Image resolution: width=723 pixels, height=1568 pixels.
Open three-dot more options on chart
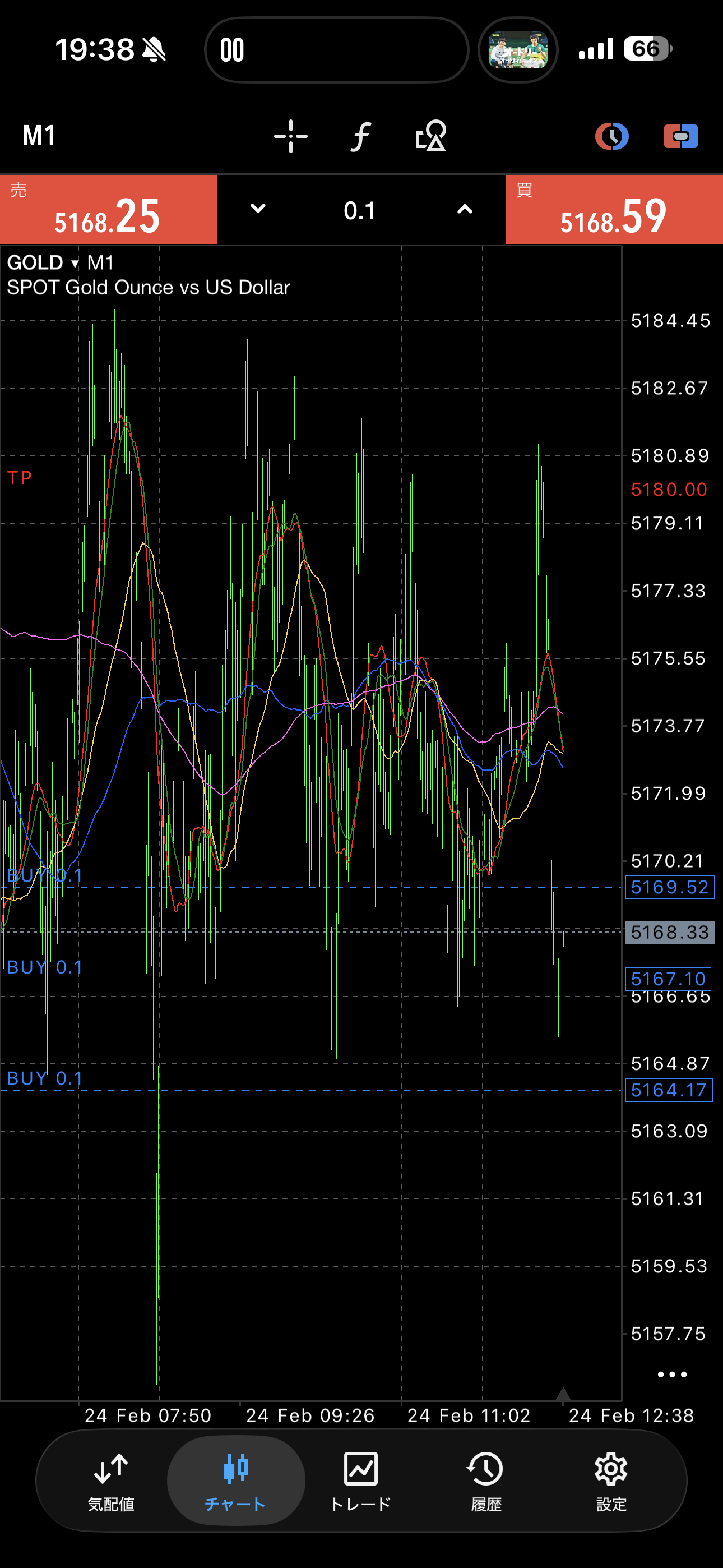(672, 1375)
